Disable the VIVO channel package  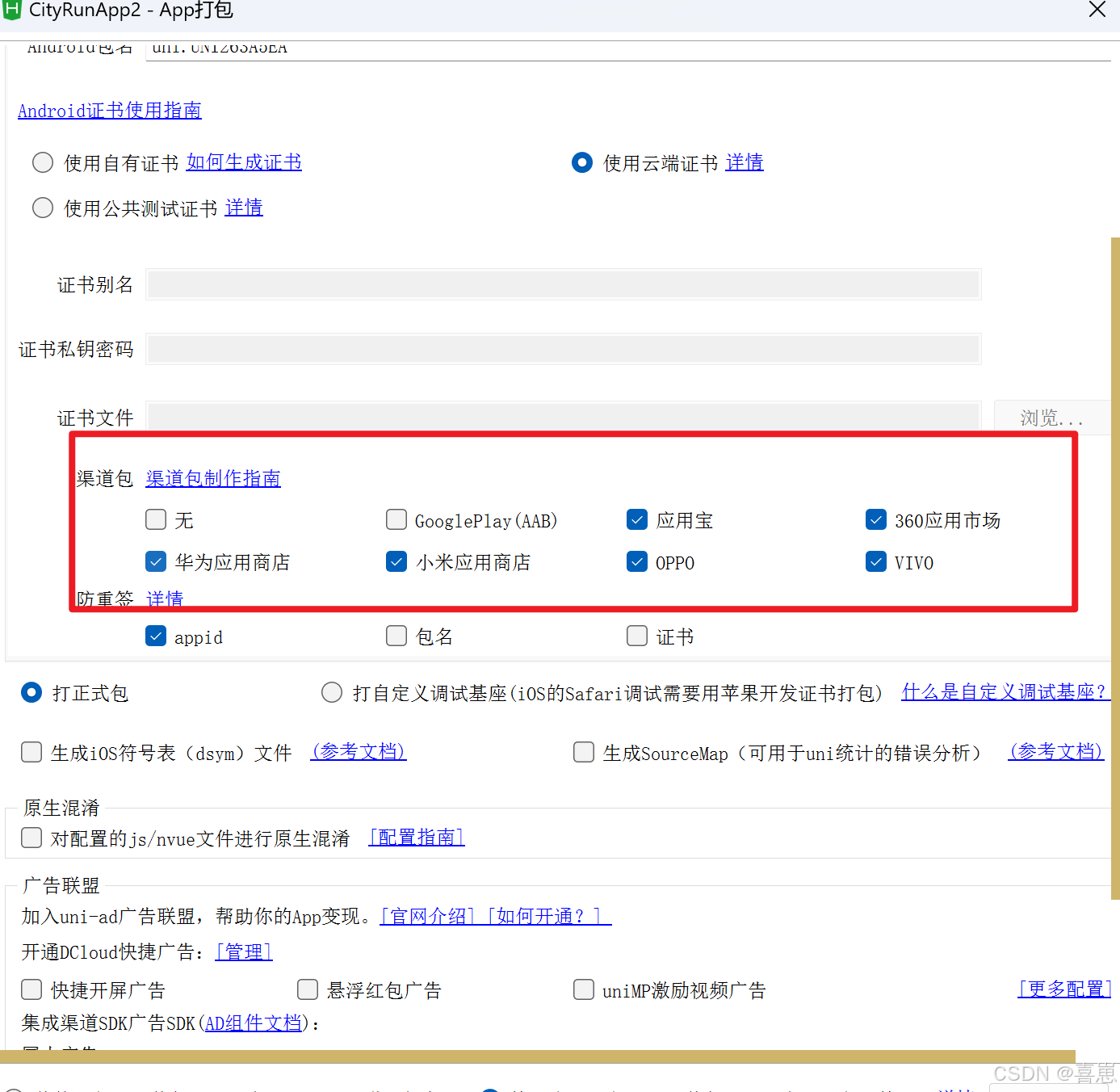(x=876, y=561)
